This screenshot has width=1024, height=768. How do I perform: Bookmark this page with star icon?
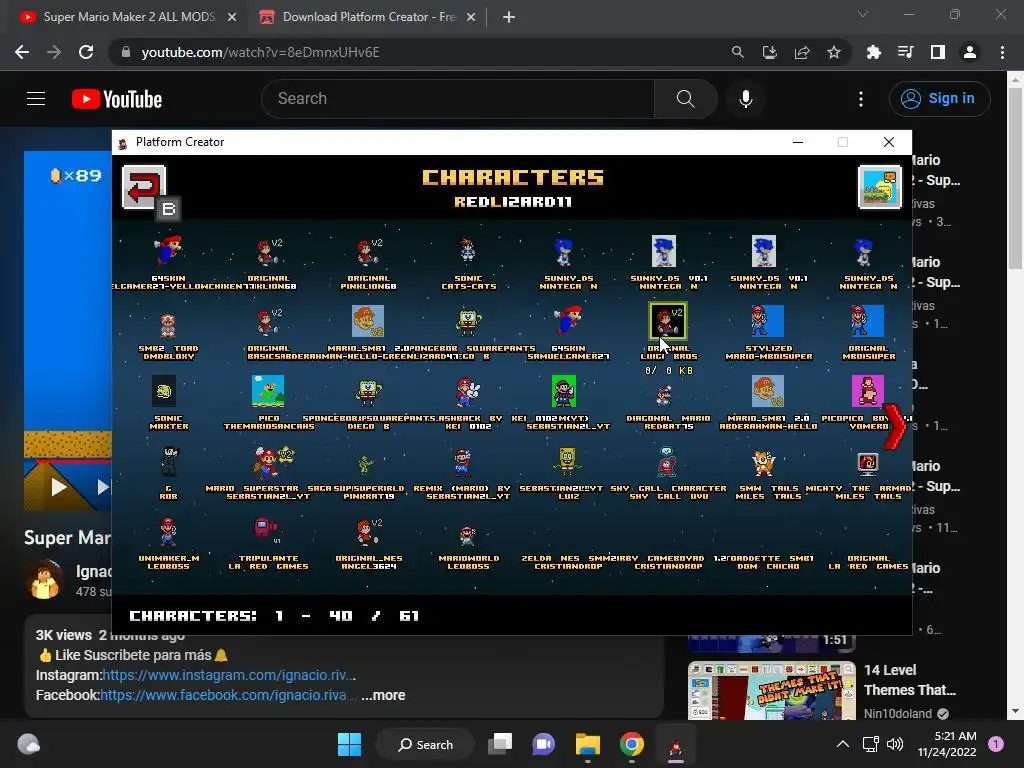click(x=833, y=52)
